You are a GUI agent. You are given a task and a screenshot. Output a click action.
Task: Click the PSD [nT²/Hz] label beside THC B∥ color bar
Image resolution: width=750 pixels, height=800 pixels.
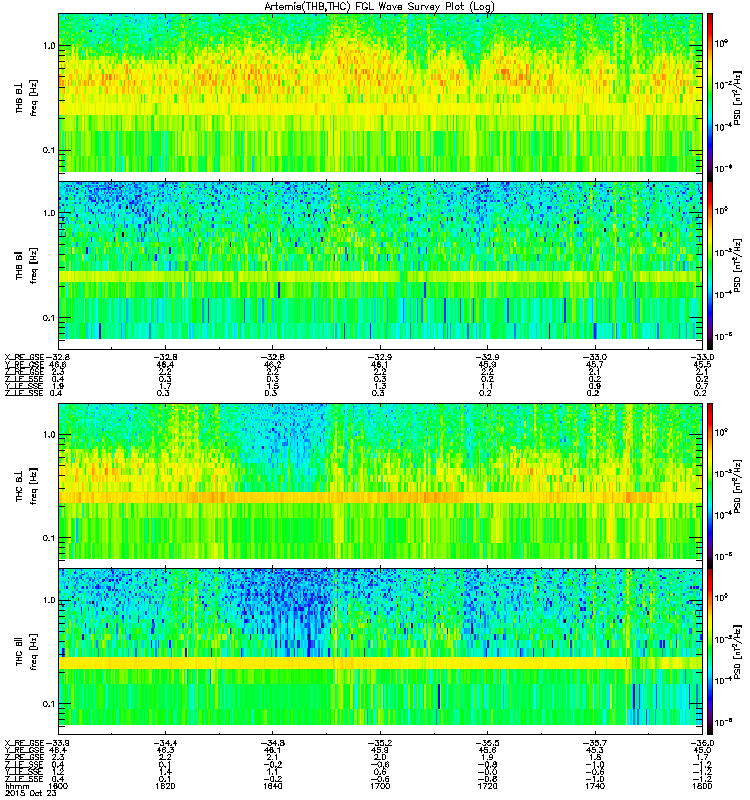pyautogui.click(x=739, y=653)
